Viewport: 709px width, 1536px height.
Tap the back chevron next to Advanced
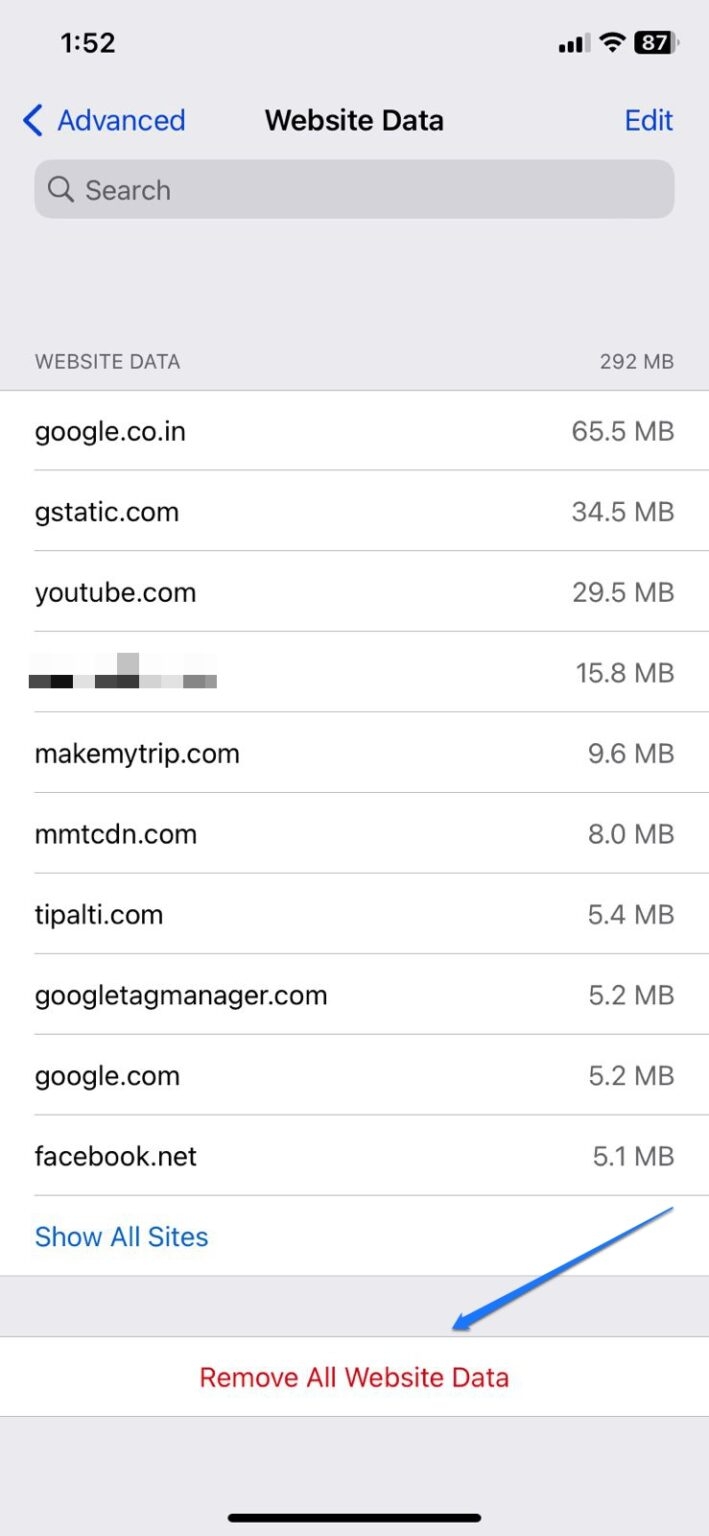point(31,120)
